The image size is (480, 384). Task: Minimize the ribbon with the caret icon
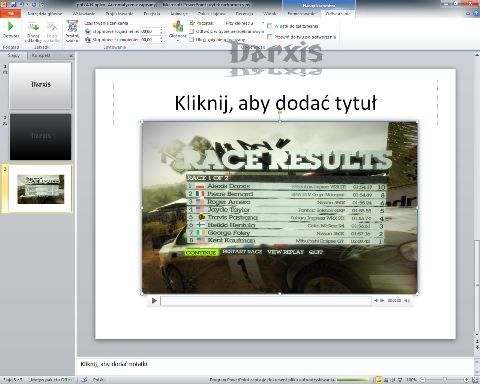468,13
